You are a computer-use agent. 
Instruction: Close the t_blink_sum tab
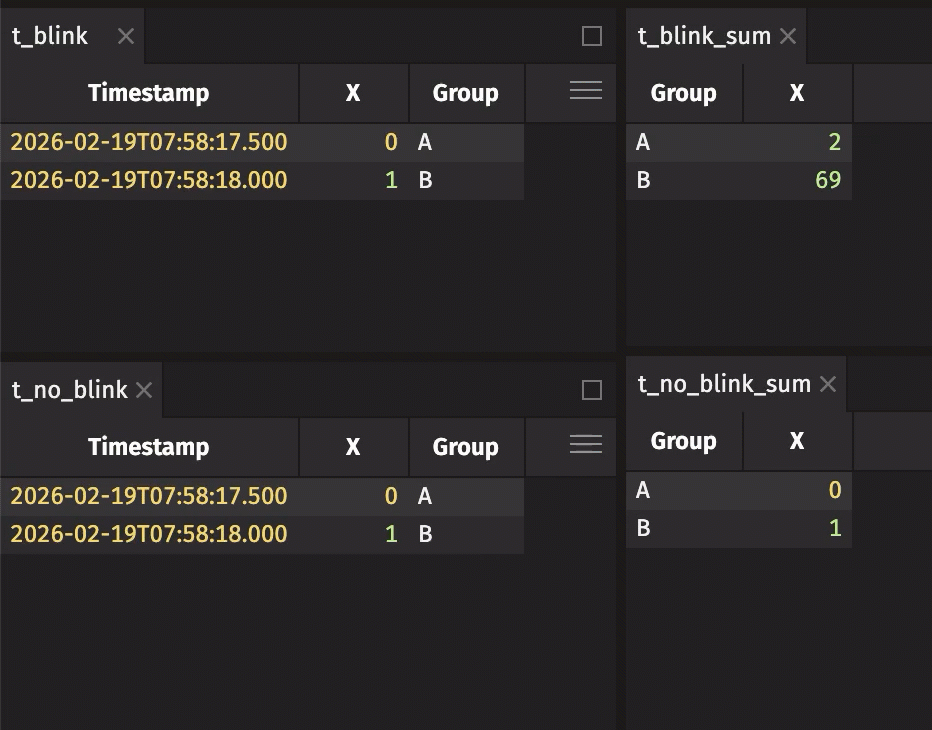point(788,36)
